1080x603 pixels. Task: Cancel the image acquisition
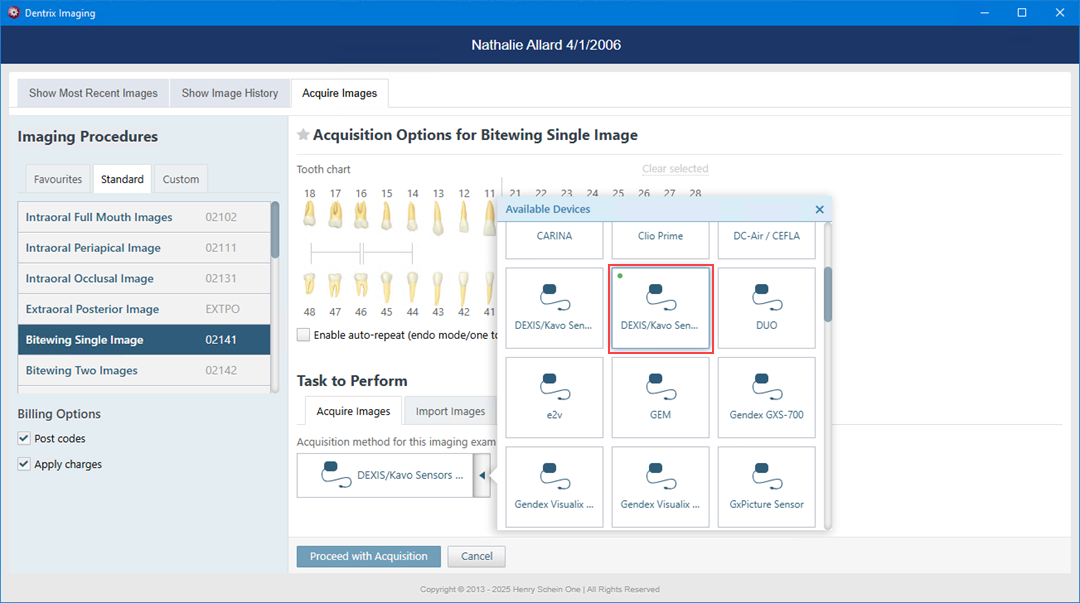pos(477,556)
